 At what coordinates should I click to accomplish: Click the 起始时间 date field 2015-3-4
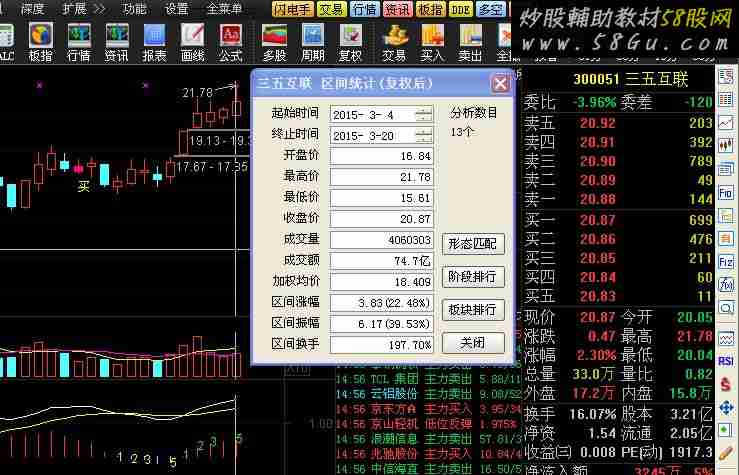381,115
